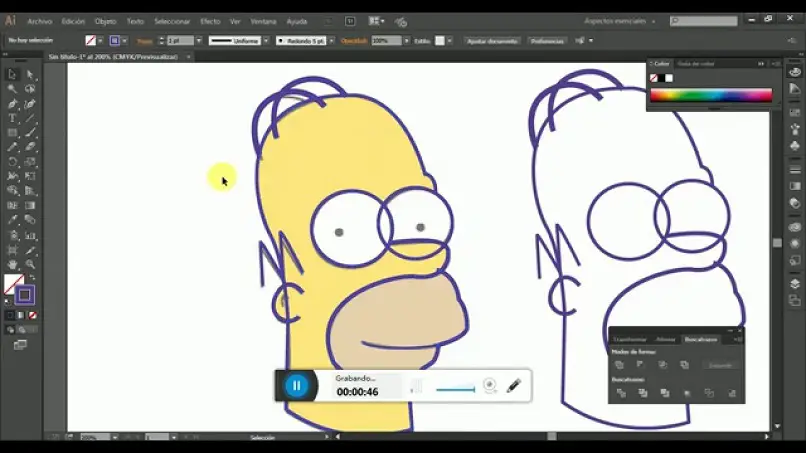Open the stroke color dropdown in control bar

pyautogui.click(x=124, y=41)
